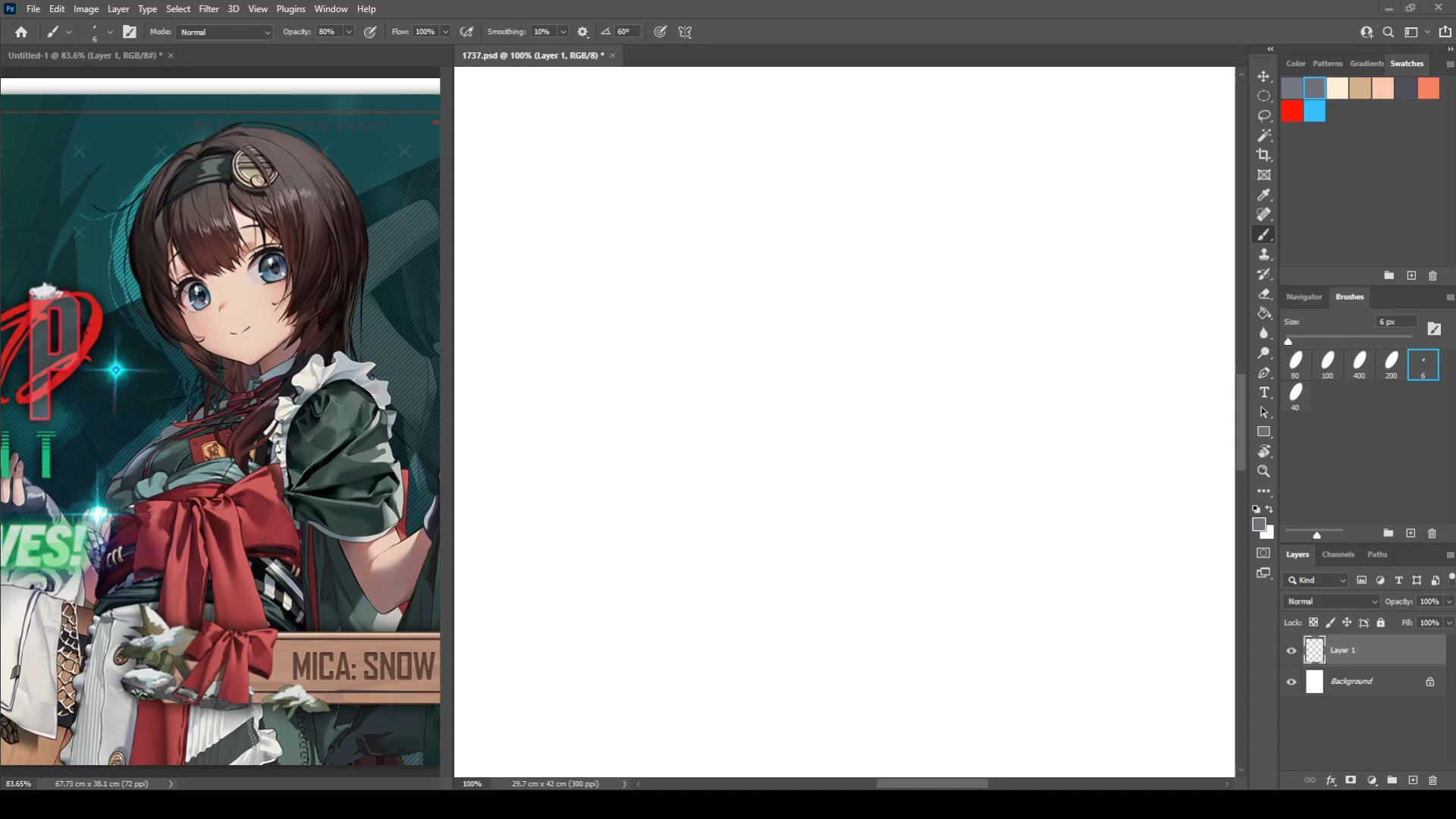Screen dimensions: 1456x819
Task: Click delete layer trash button
Action: (x=1432, y=780)
